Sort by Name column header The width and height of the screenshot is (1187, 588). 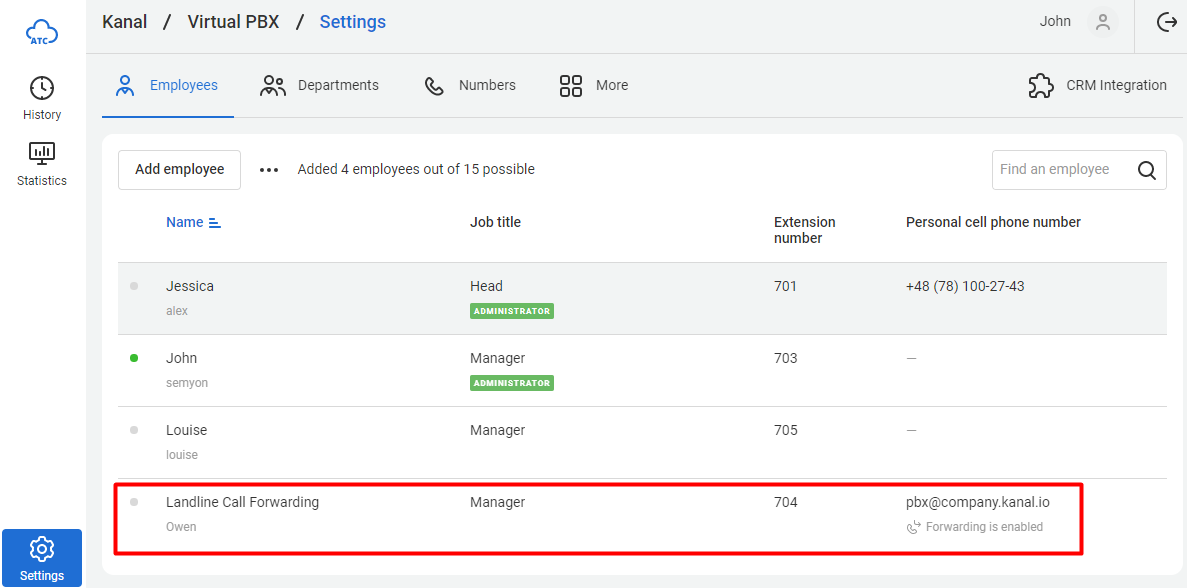point(185,222)
